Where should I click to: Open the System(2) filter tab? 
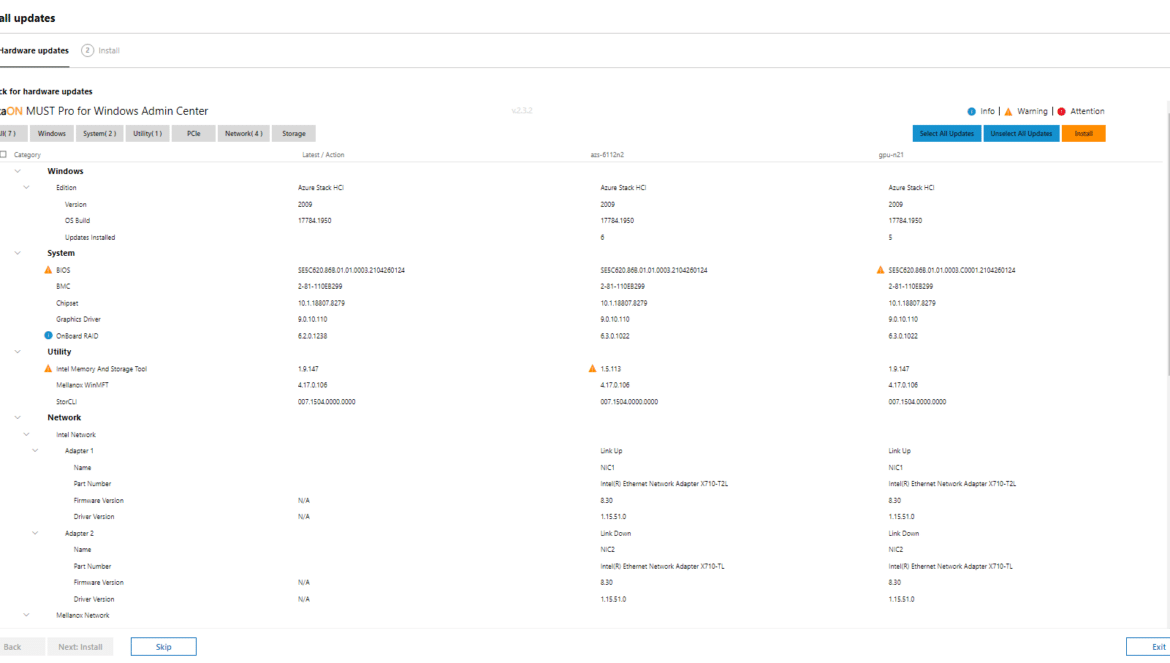point(99,133)
